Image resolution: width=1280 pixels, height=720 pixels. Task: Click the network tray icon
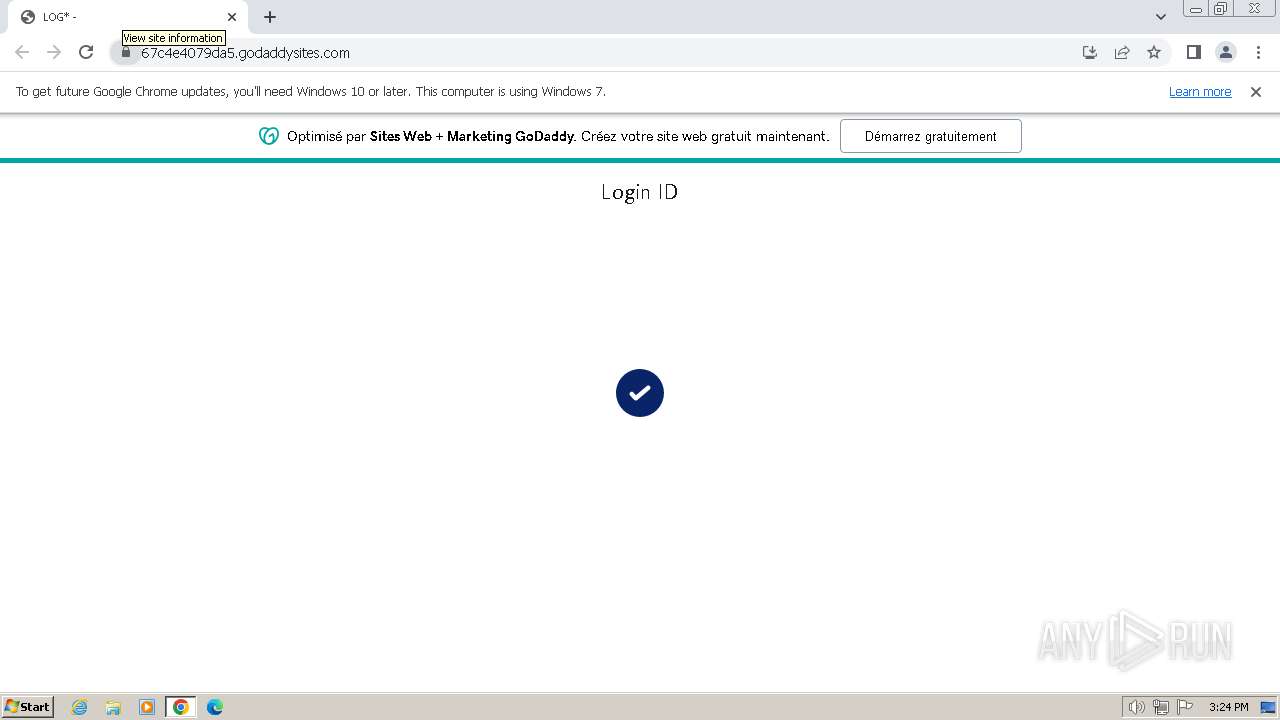(1161, 707)
